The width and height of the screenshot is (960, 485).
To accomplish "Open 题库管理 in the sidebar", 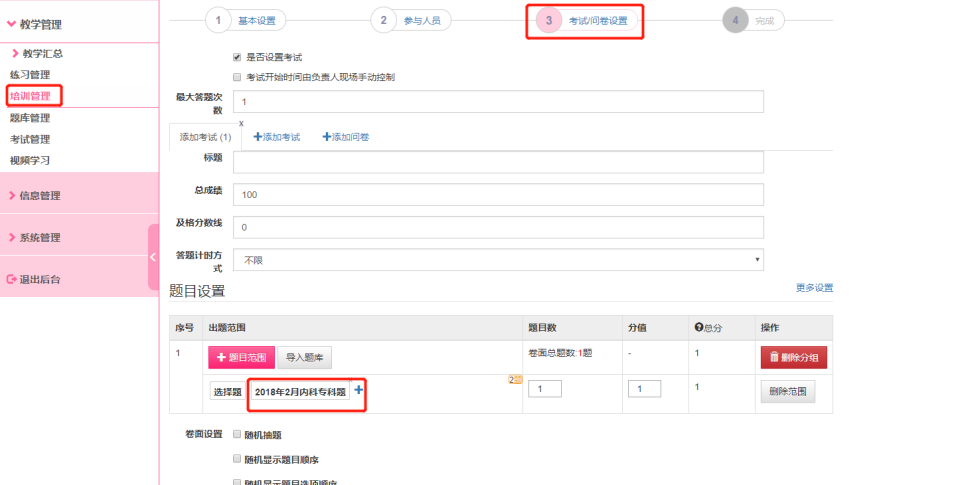I will click(x=30, y=118).
